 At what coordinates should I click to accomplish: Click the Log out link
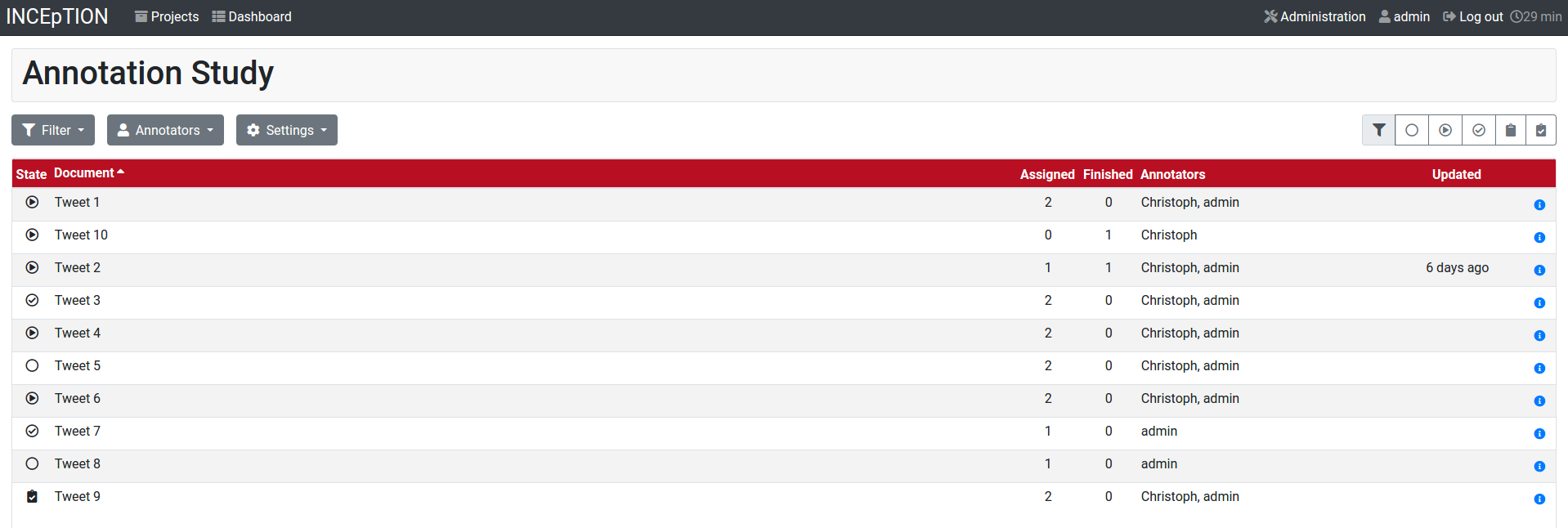1472,16
